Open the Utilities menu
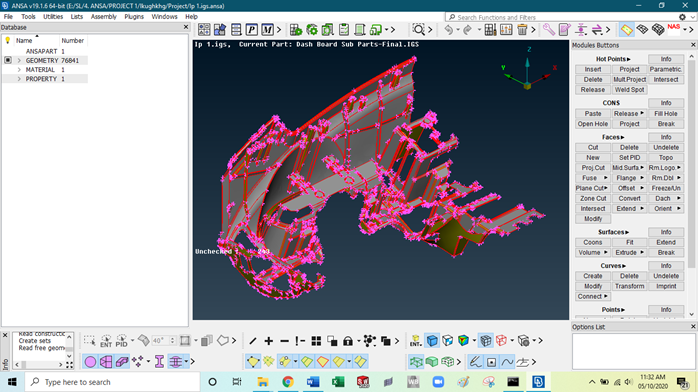This screenshot has height=392, width=698. tap(53, 16)
